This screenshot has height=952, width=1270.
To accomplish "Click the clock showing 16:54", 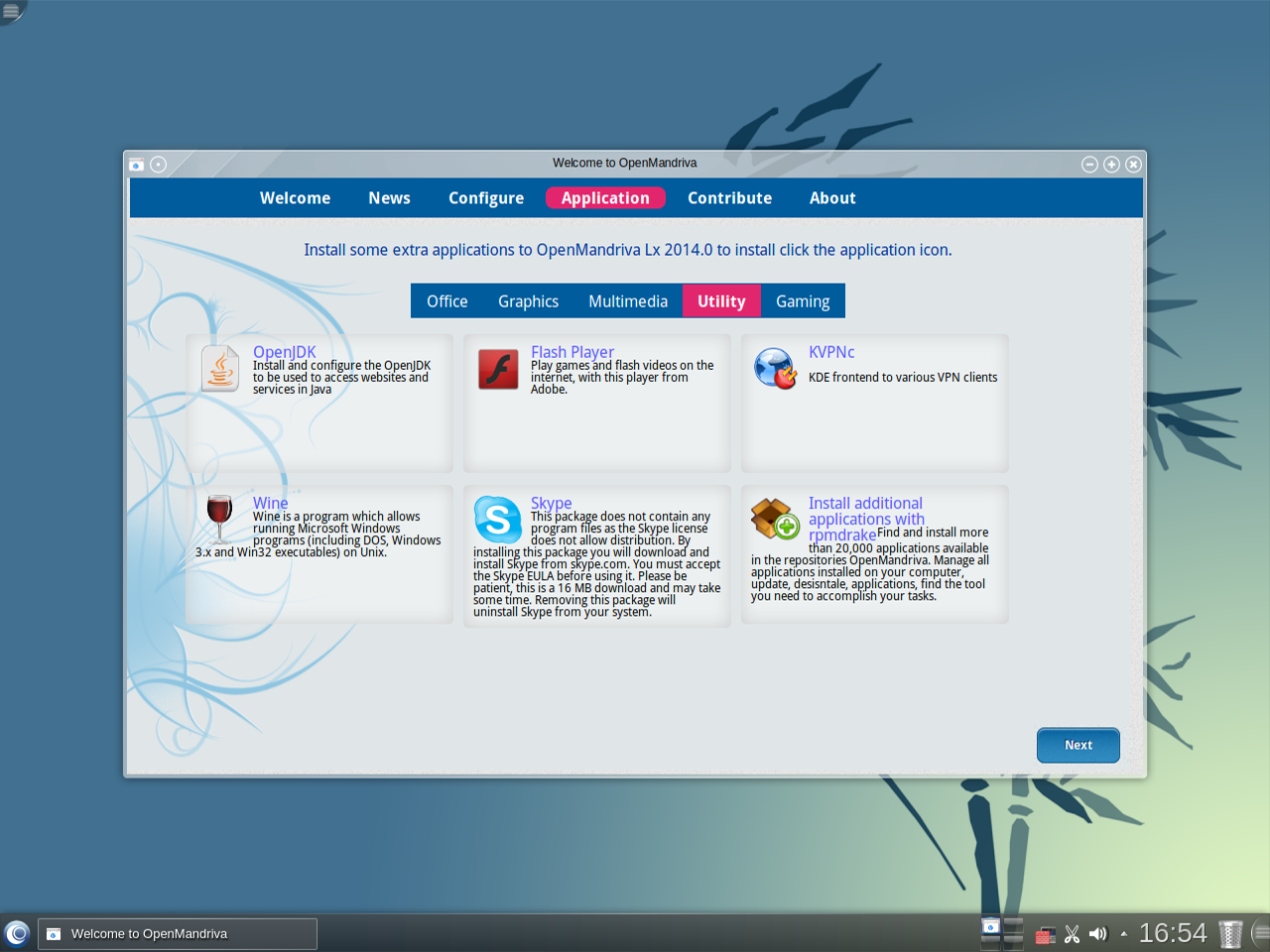I will [x=1172, y=933].
